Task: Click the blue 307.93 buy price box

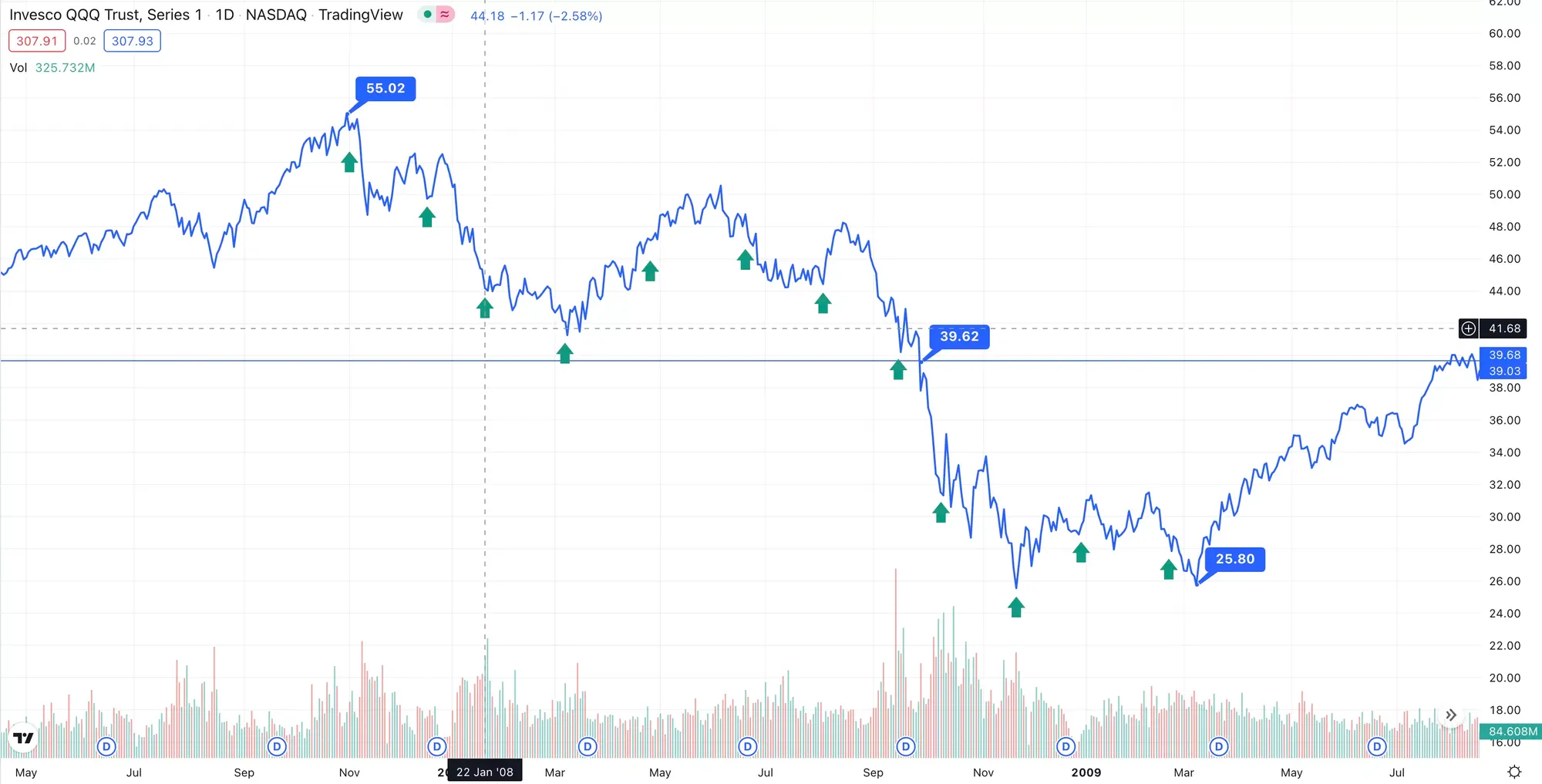Action: point(133,41)
